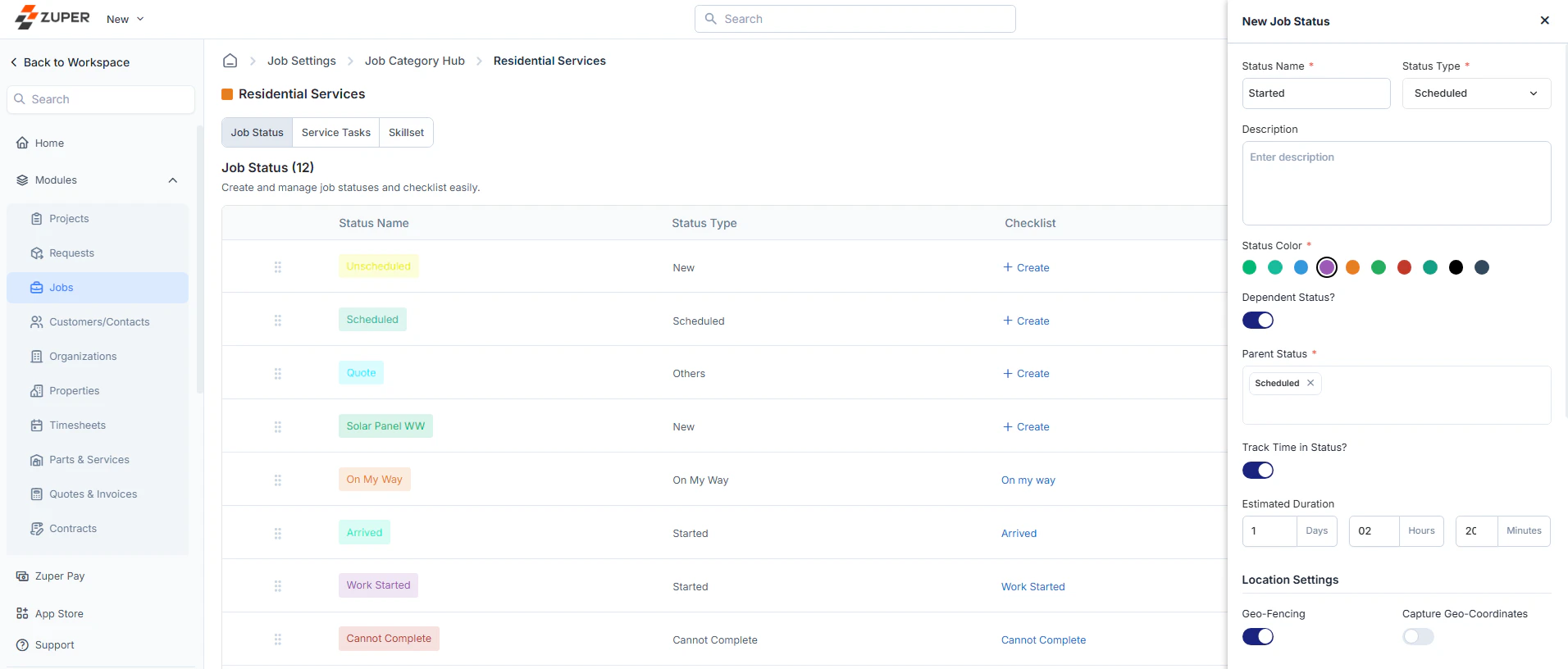Click the Hours duration field
Image resolution: width=1568 pixels, height=669 pixels.
pyautogui.click(x=1374, y=531)
